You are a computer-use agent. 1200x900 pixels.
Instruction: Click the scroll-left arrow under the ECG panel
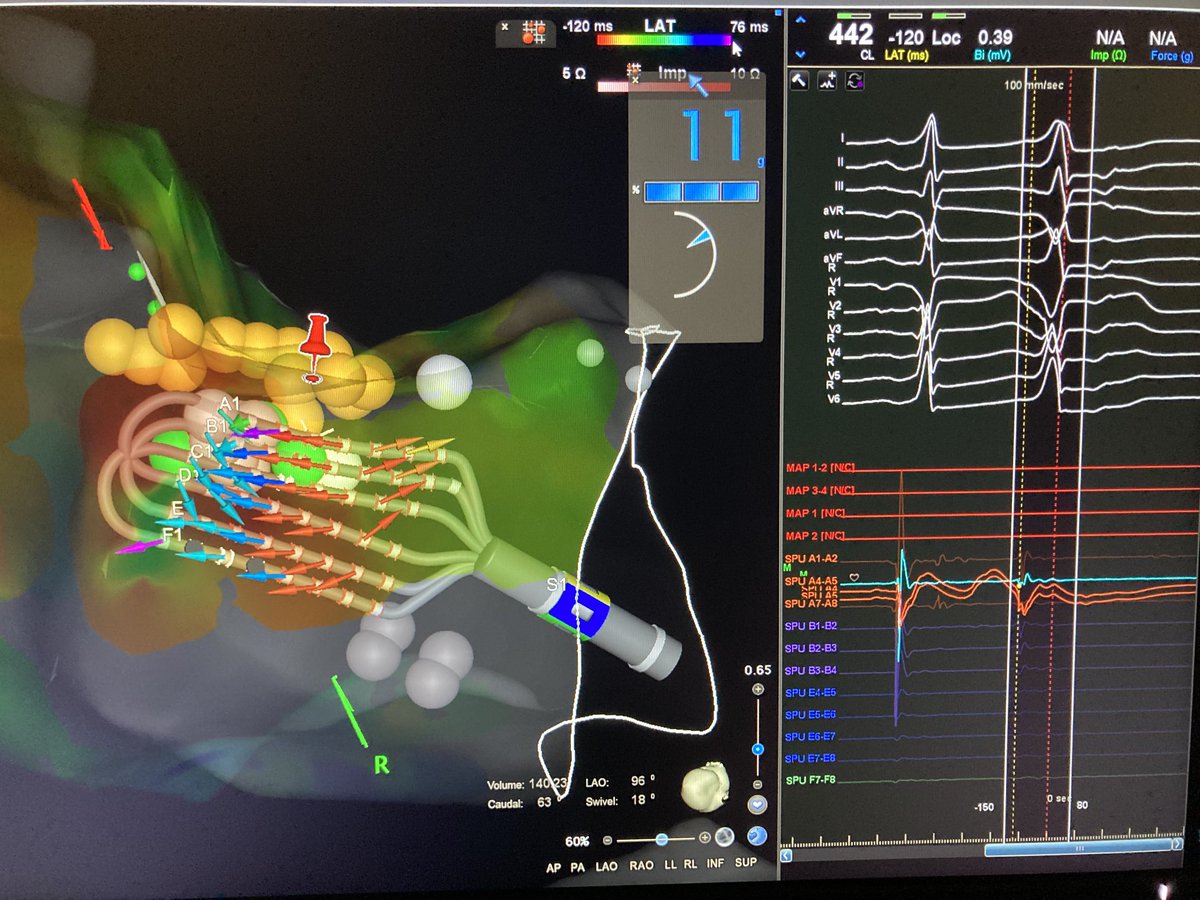(x=786, y=855)
